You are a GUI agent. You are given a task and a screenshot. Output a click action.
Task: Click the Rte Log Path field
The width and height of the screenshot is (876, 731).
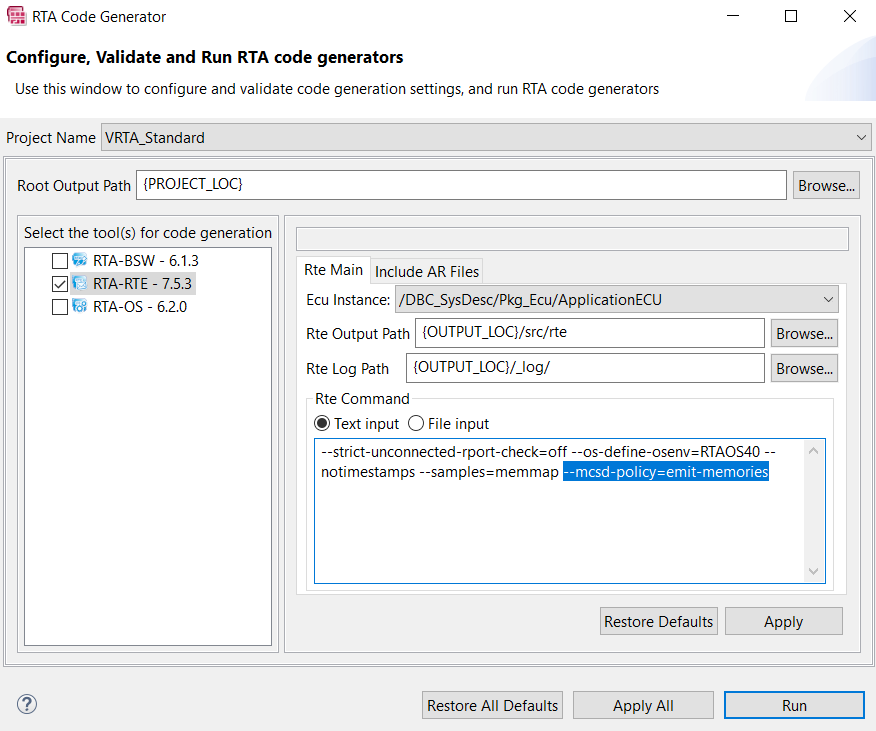coord(585,368)
